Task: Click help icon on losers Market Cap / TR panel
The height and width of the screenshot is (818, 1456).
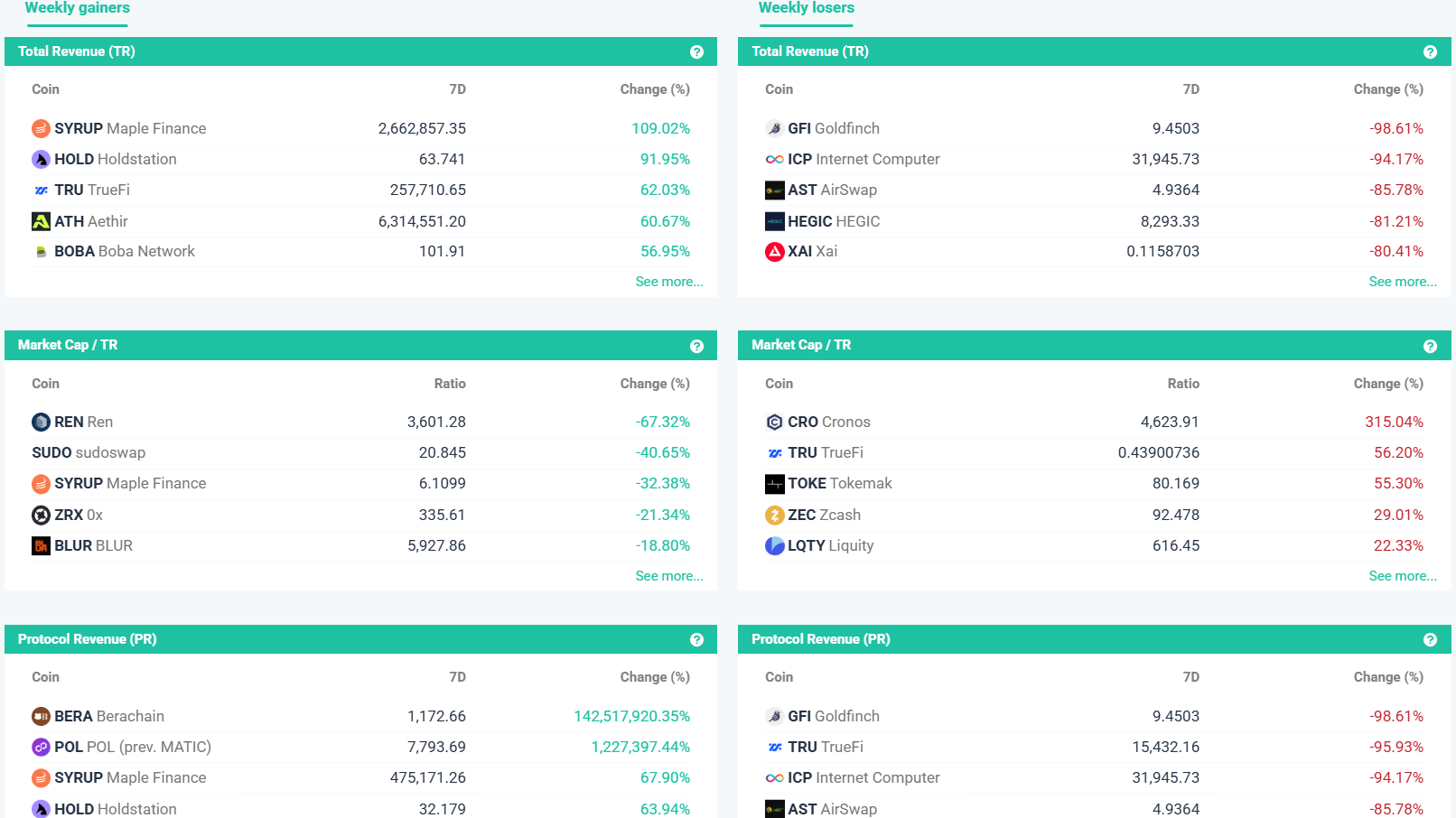Action: pos(1430,346)
